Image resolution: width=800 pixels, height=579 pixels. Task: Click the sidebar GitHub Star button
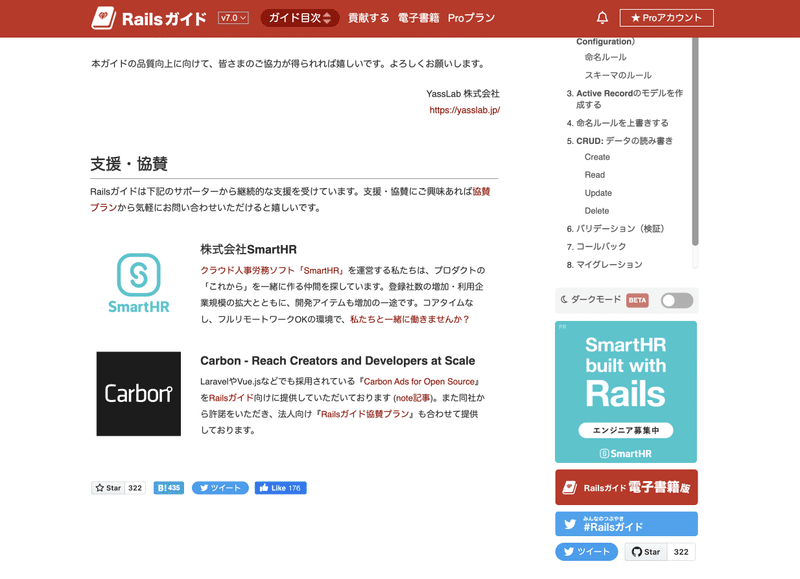(x=646, y=551)
